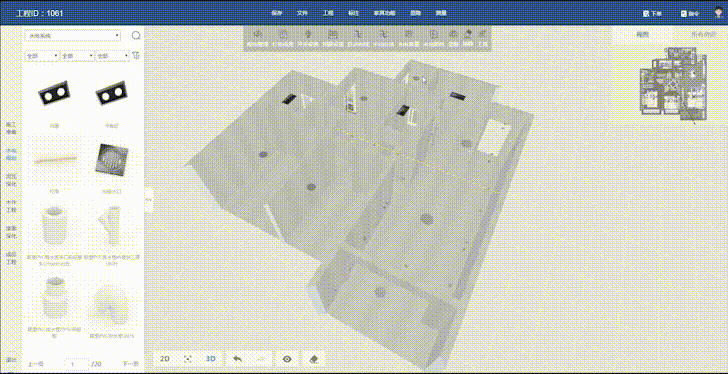Switch to 2D view mode
The image size is (728, 374).
[164, 359]
